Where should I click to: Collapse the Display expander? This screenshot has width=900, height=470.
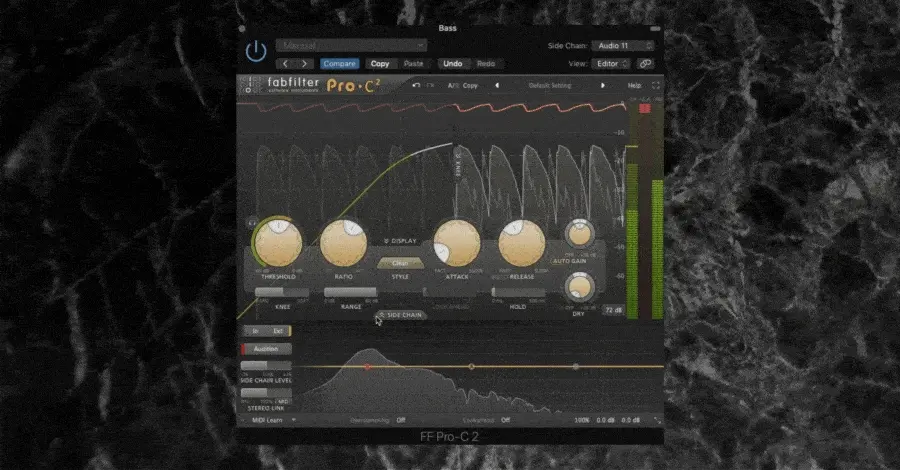400,241
